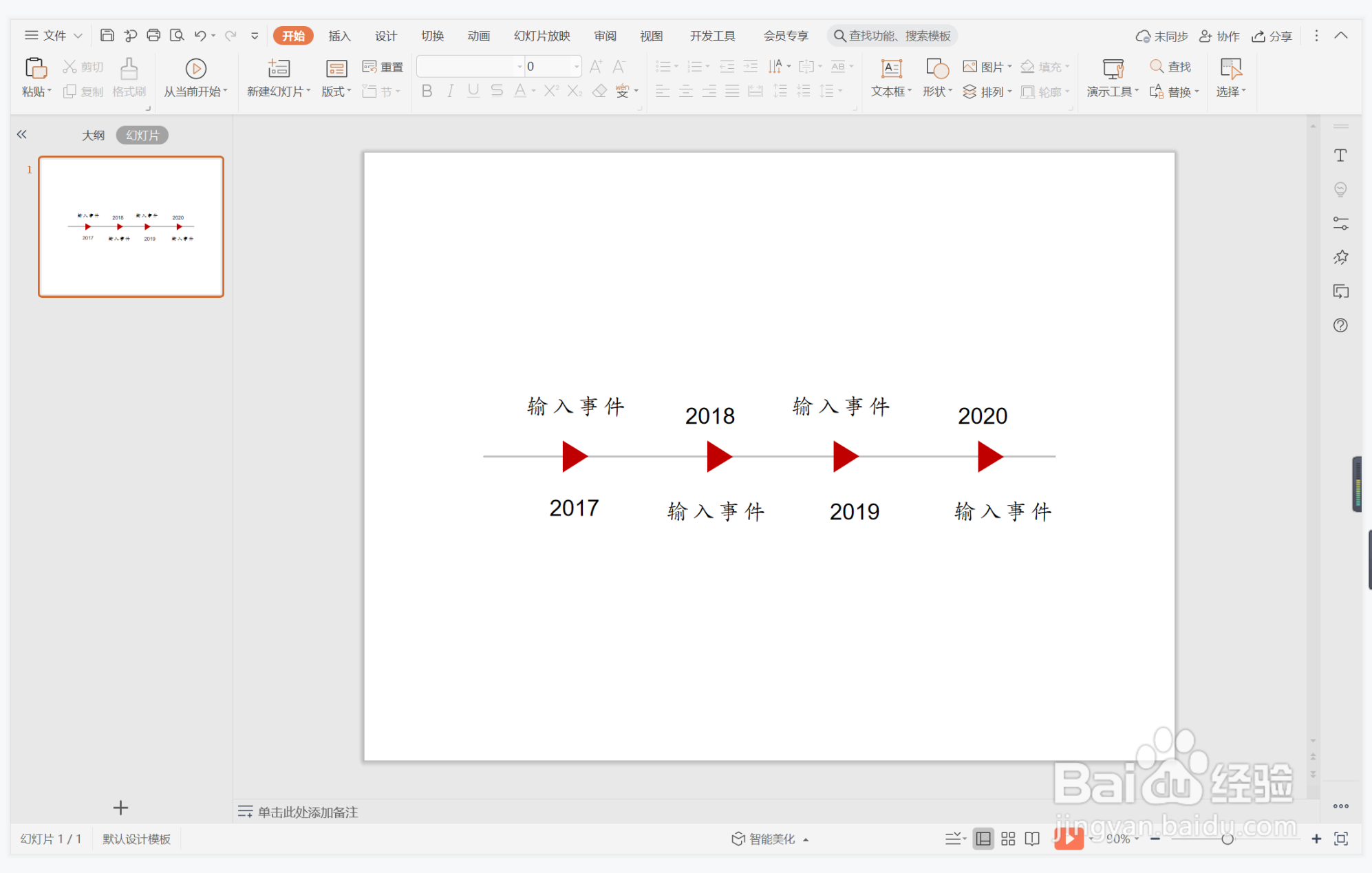Click the Print icon in quick access toolbar
The image size is (1372, 873).
[153, 35]
